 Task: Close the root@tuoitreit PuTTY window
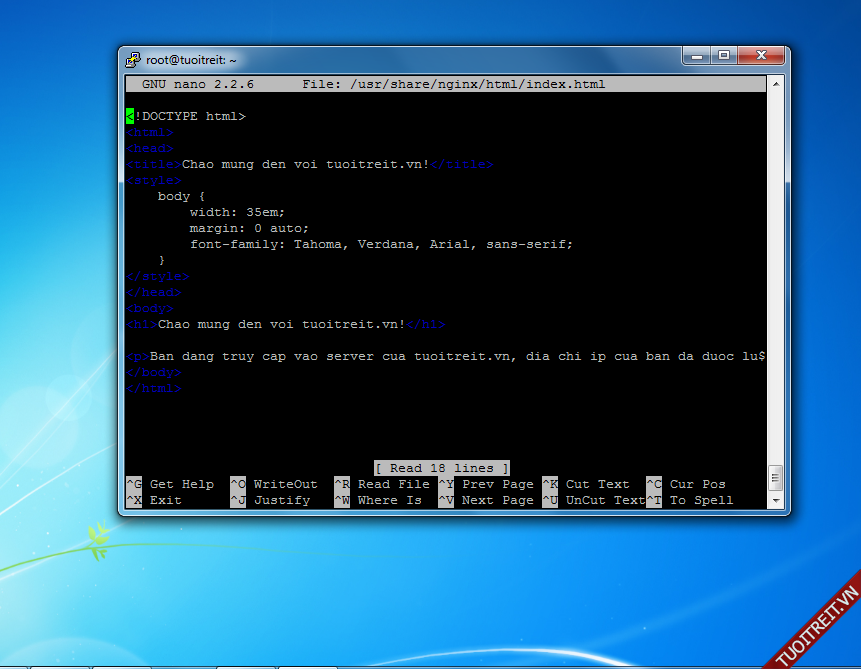point(761,56)
